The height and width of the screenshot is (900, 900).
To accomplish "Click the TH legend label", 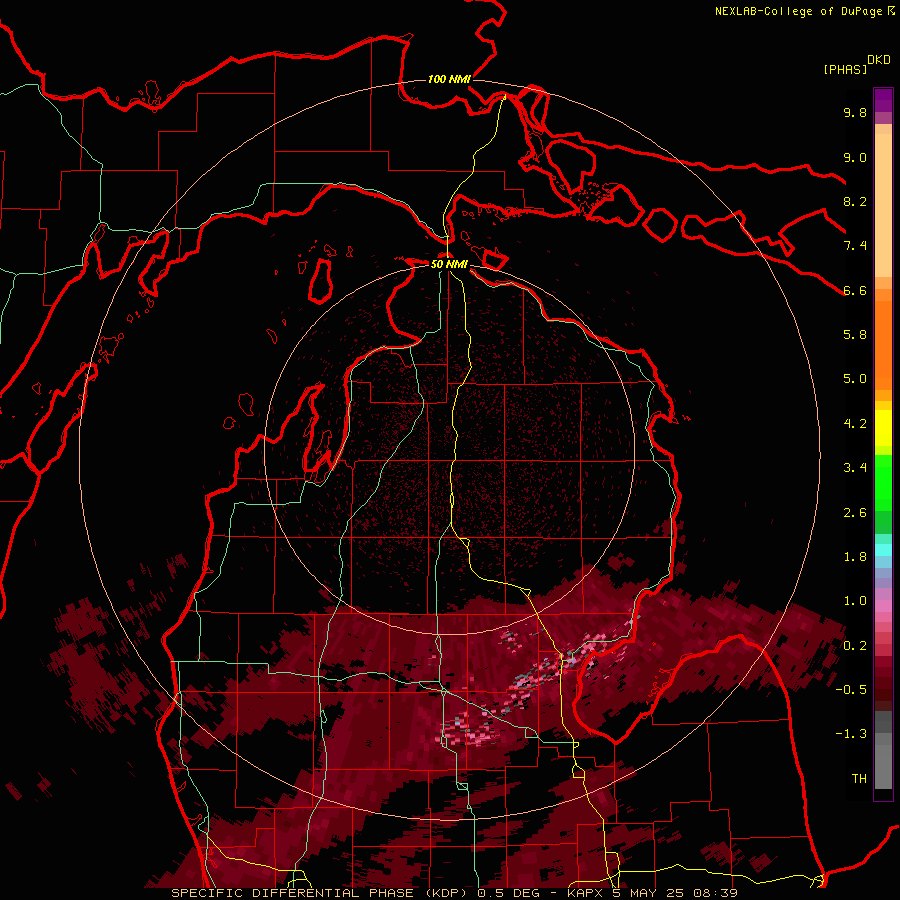I will (x=859, y=779).
